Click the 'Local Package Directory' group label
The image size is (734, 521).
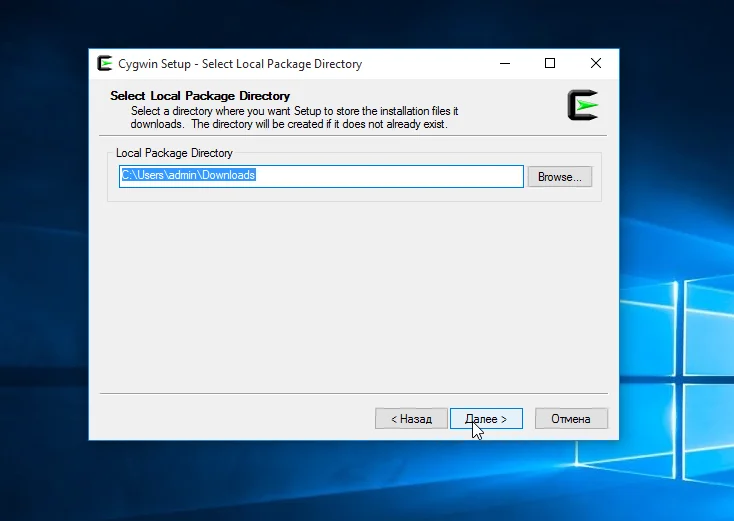point(174,153)
